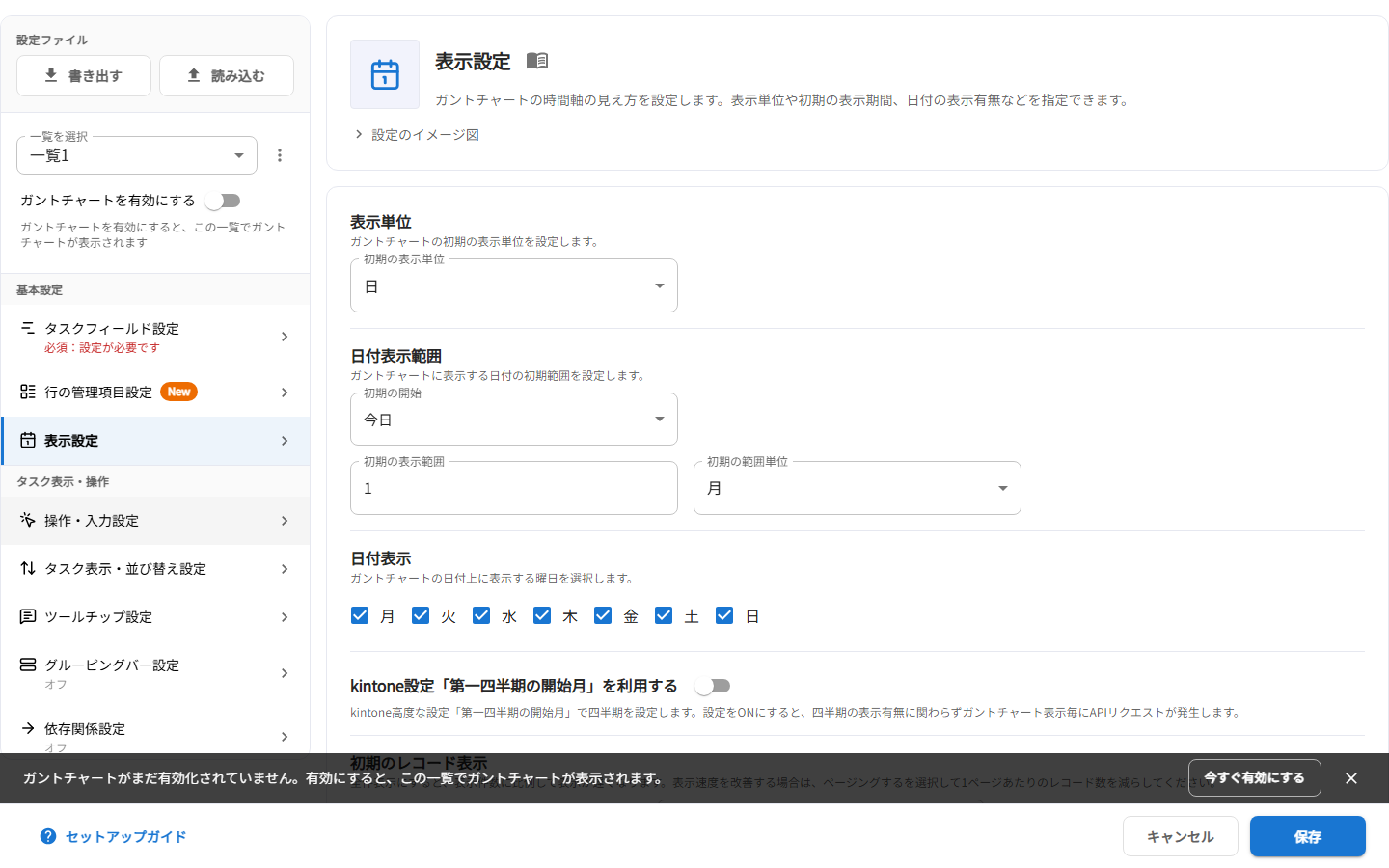Image resolution: width=1389 pixels, height=868 pixels.
Task: Click chevron on グルーピングバー設定 row
Action: pos(285,673)
